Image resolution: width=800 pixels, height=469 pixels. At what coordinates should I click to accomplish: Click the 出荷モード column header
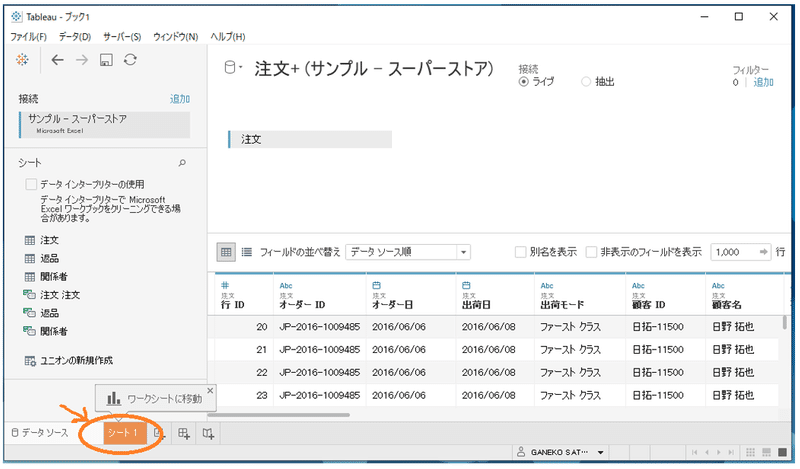(580, 294)
